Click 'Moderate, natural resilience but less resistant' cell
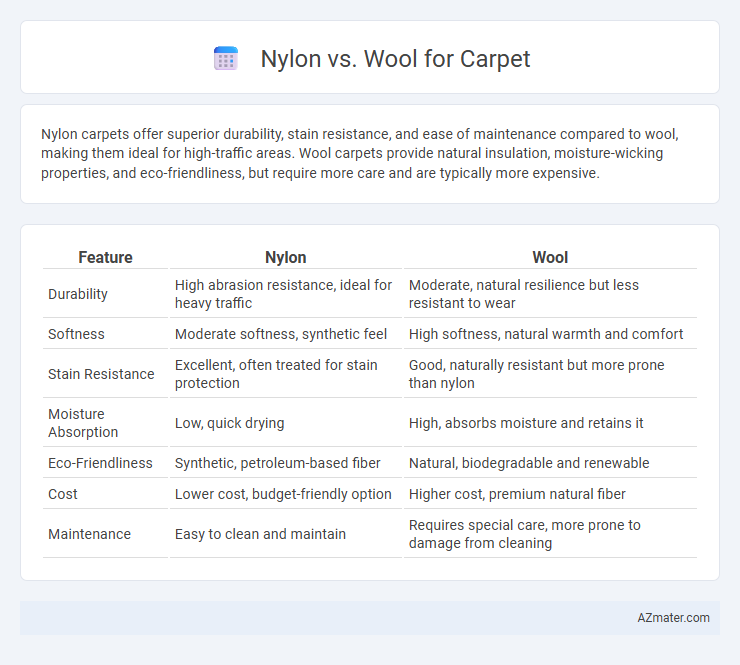Image resolution: width=740 pixels, height=665 pixels. [550, 294]
